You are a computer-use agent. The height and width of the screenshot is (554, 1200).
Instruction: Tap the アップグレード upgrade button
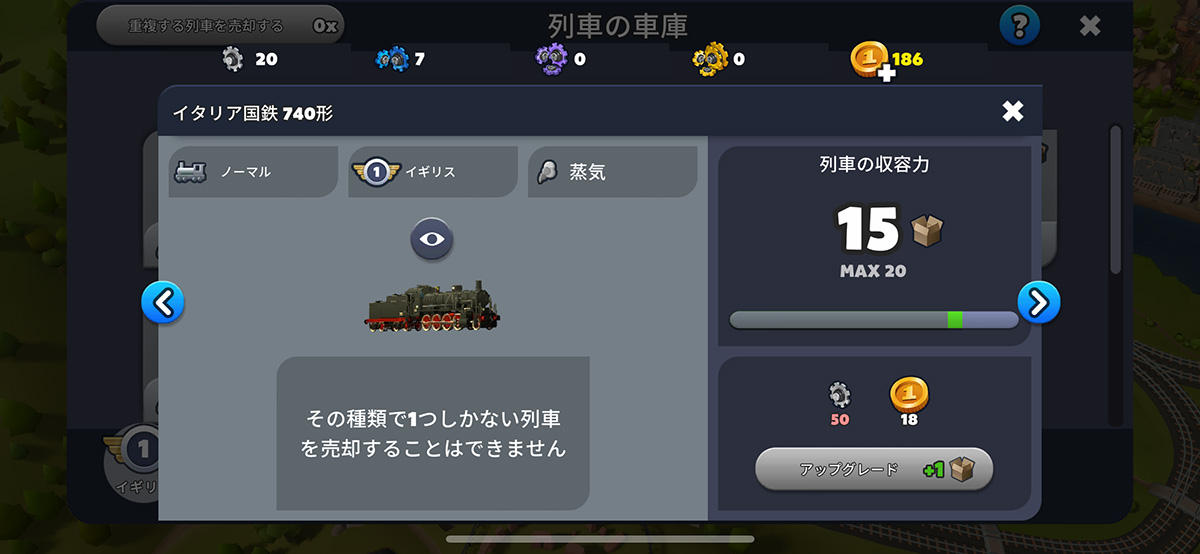[874, 469]
